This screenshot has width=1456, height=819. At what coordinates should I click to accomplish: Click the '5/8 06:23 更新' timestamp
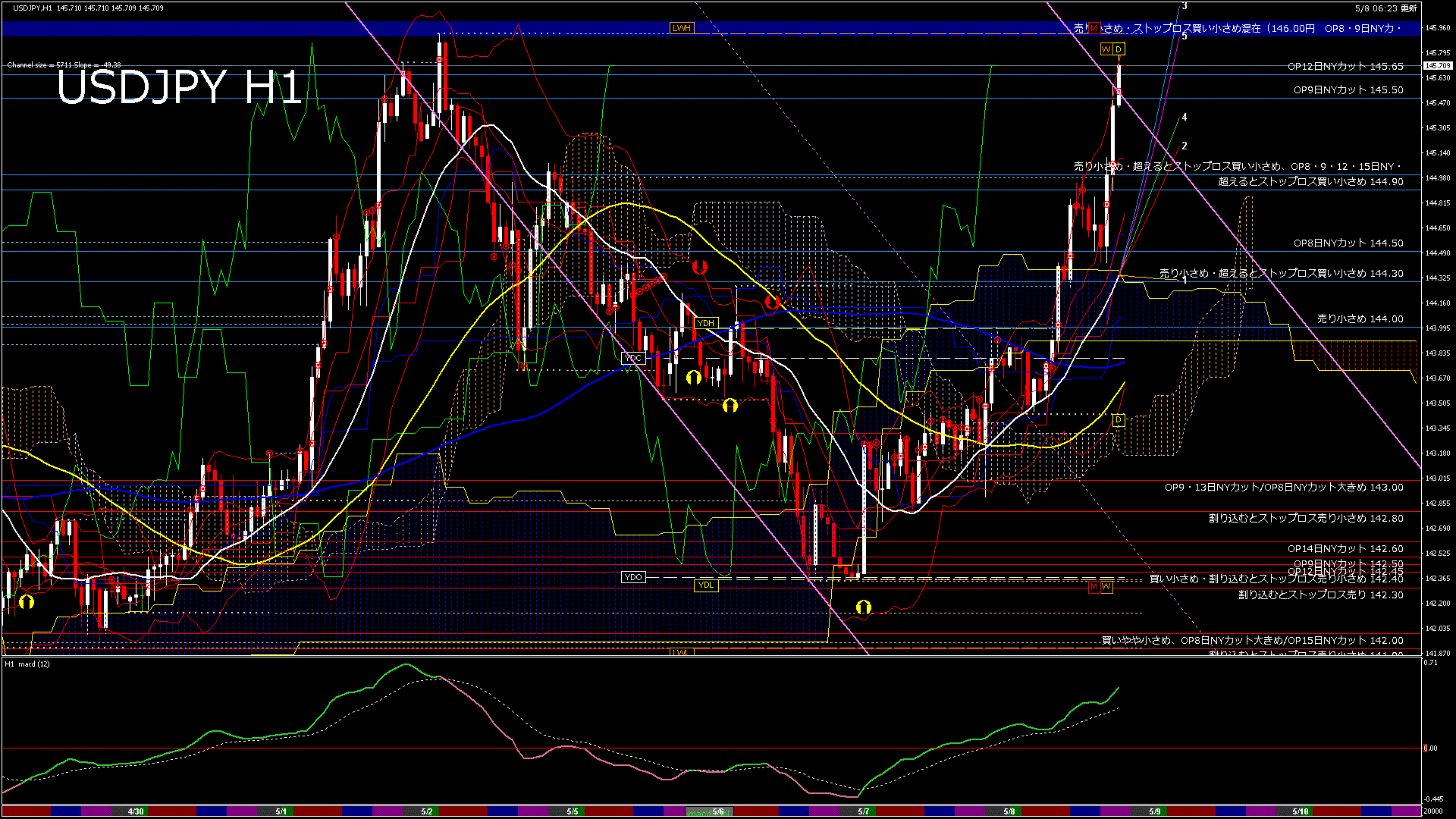click(x=1386, y=8)
